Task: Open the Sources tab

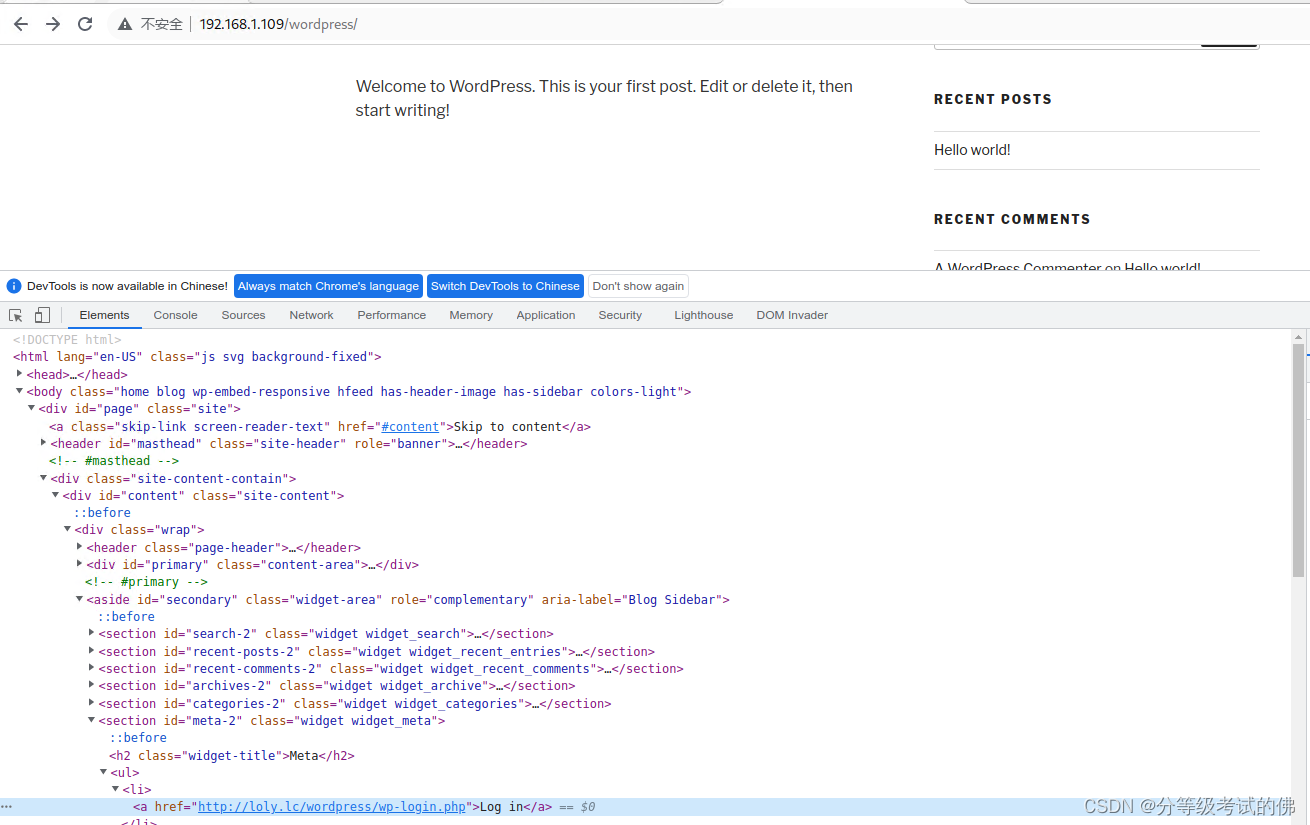Action: 243,315
